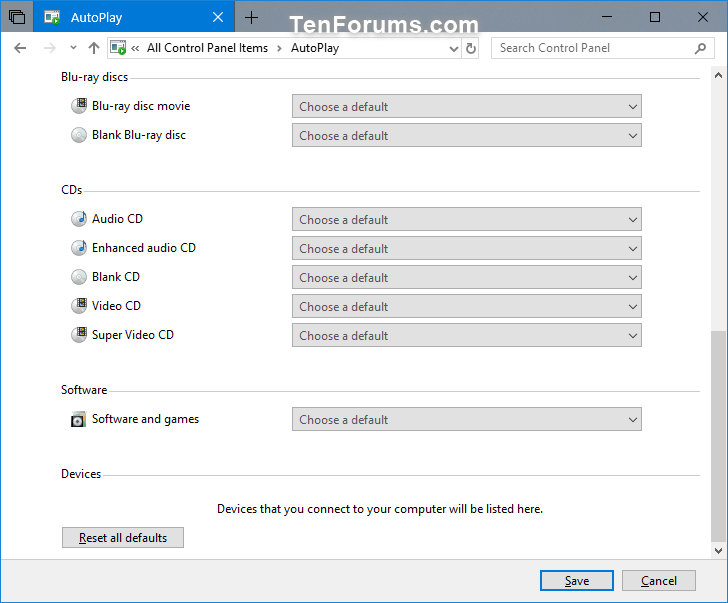The height and width of the screenshot is (603, 728).
Task: Open Super Video CD default dropdown
Action: pos(467,335)
